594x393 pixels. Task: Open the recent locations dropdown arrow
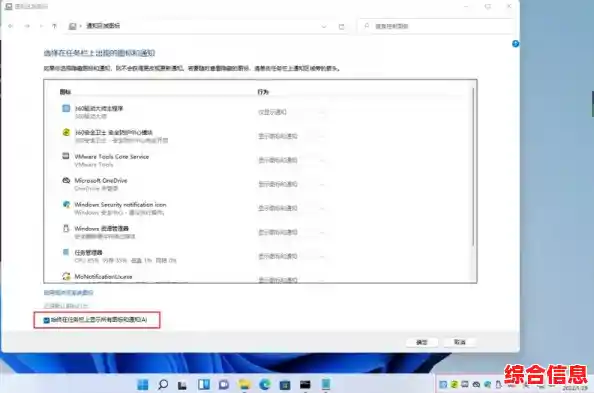pyautogui.click(x=41, y=26)
